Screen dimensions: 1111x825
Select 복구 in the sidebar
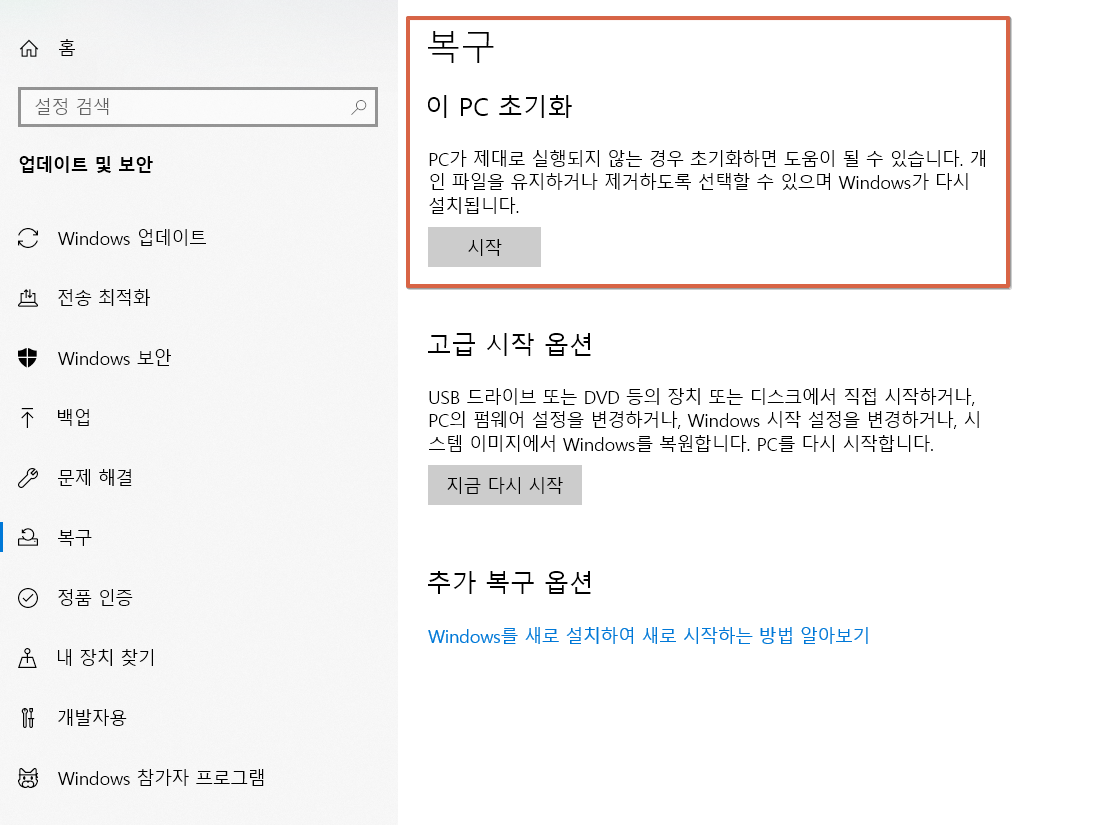click(74, 537)
